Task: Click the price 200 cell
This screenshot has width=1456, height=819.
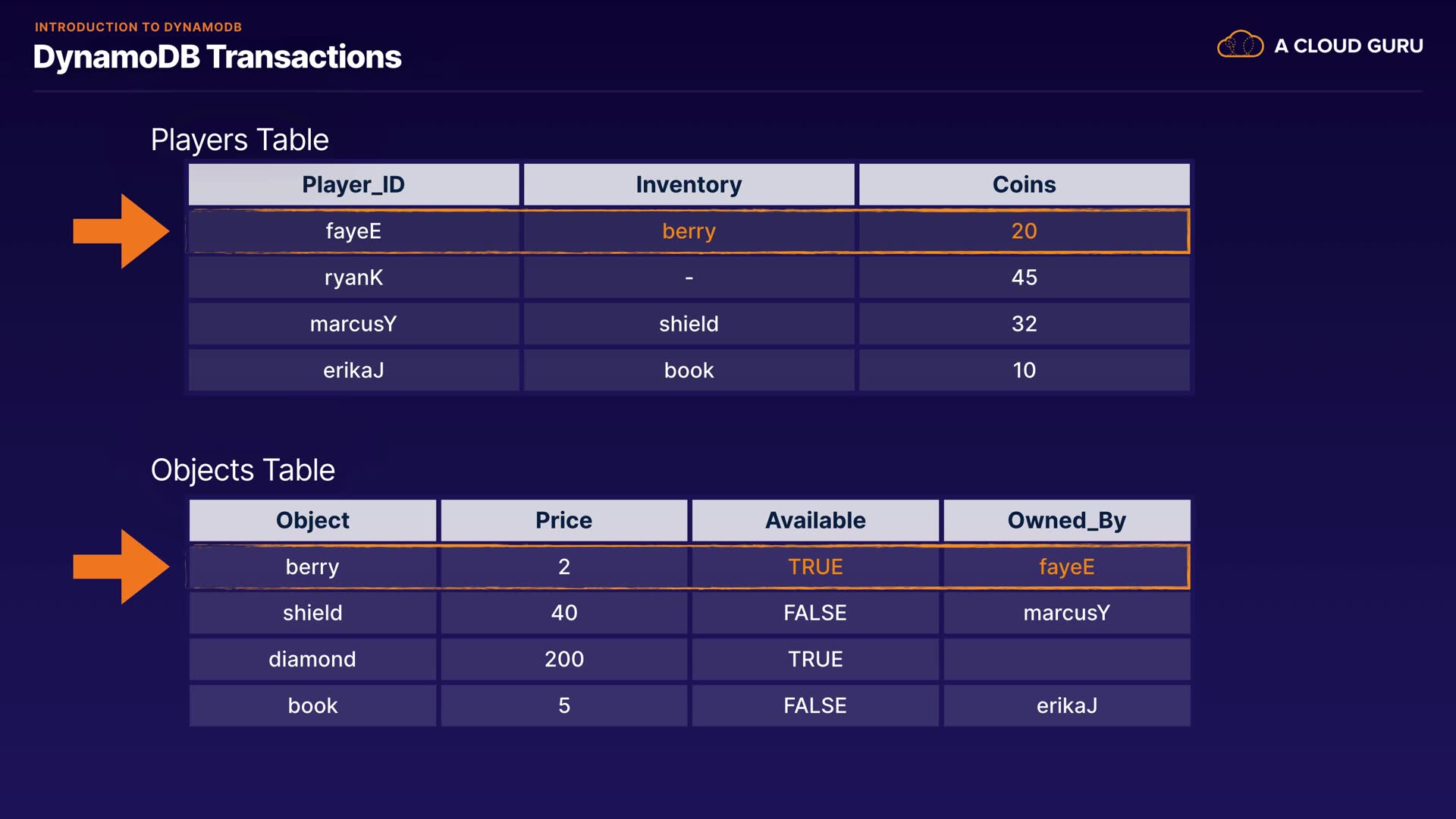Action: pos(563,660)
